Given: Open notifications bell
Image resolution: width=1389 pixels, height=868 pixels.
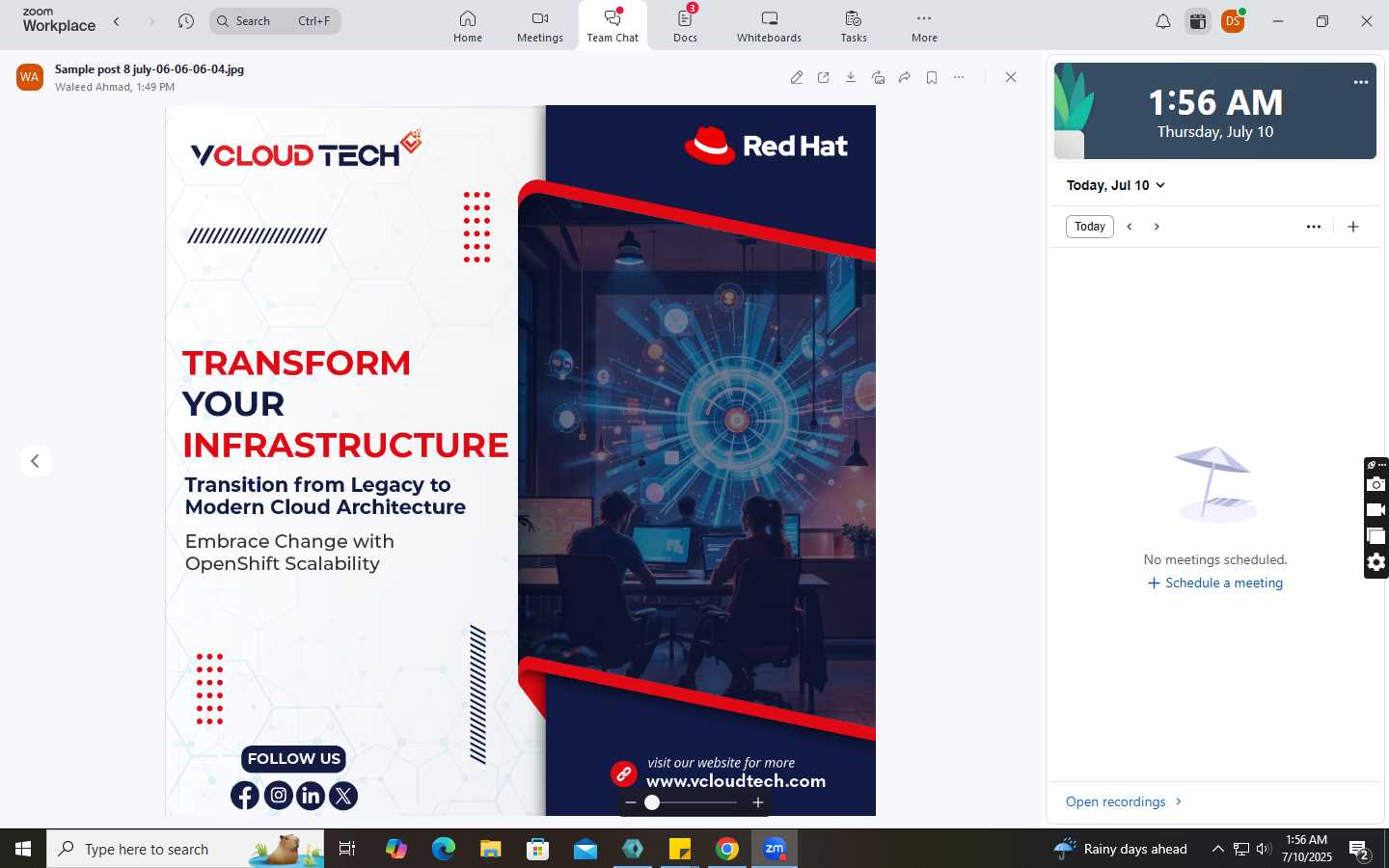Looking at the screenshot, I should (1163, 21).
